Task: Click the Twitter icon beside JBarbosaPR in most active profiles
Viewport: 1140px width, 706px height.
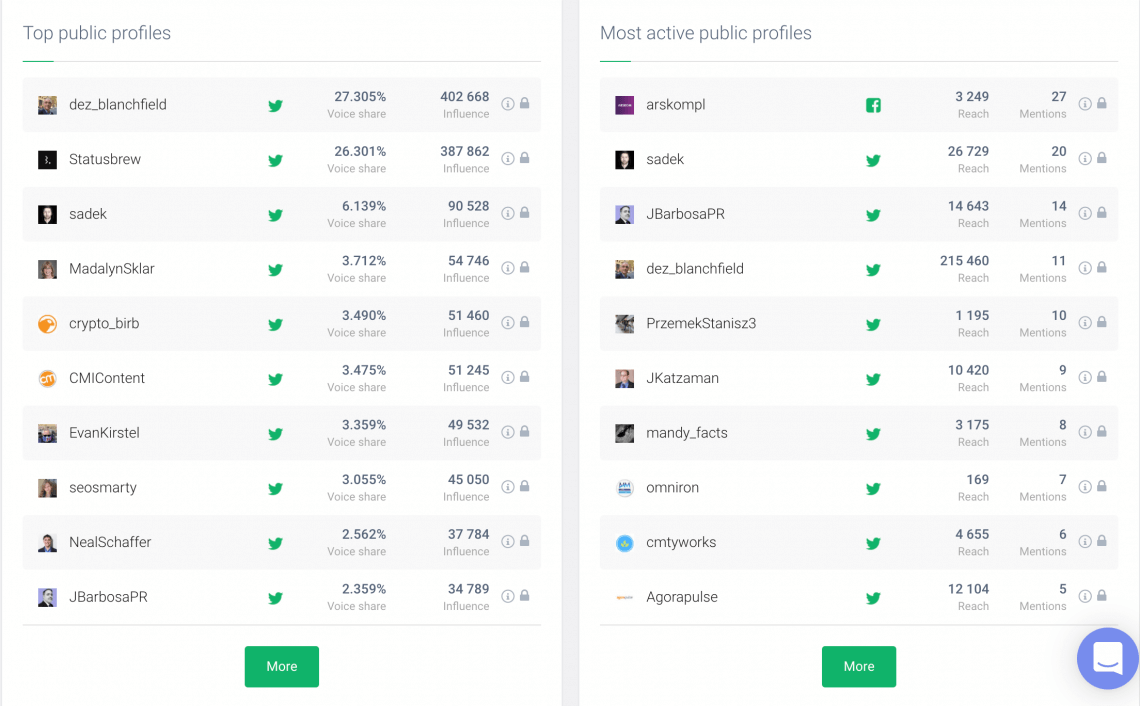Action: tap(873, 214)
